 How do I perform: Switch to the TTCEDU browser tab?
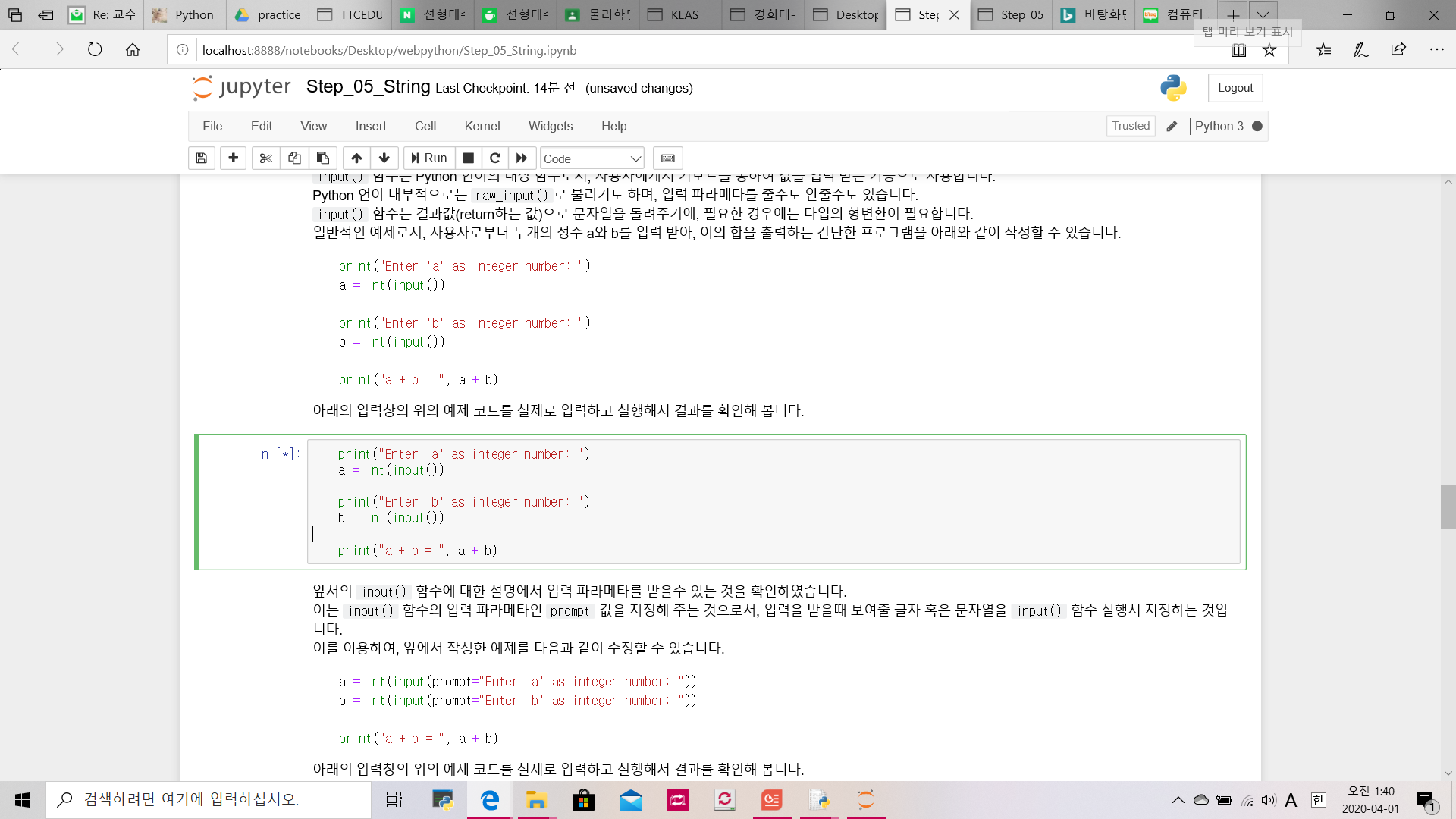[350, 15]
